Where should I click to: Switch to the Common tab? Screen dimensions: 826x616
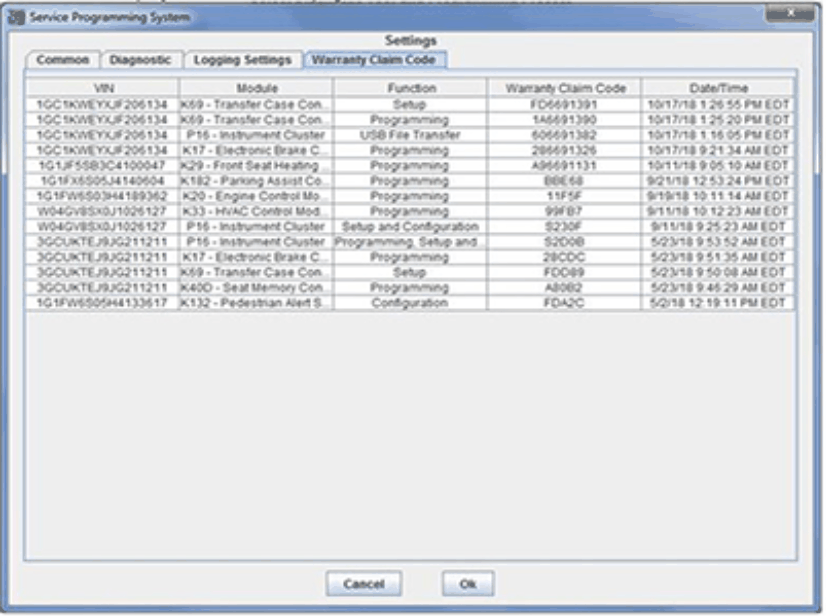tap(62, 60)
